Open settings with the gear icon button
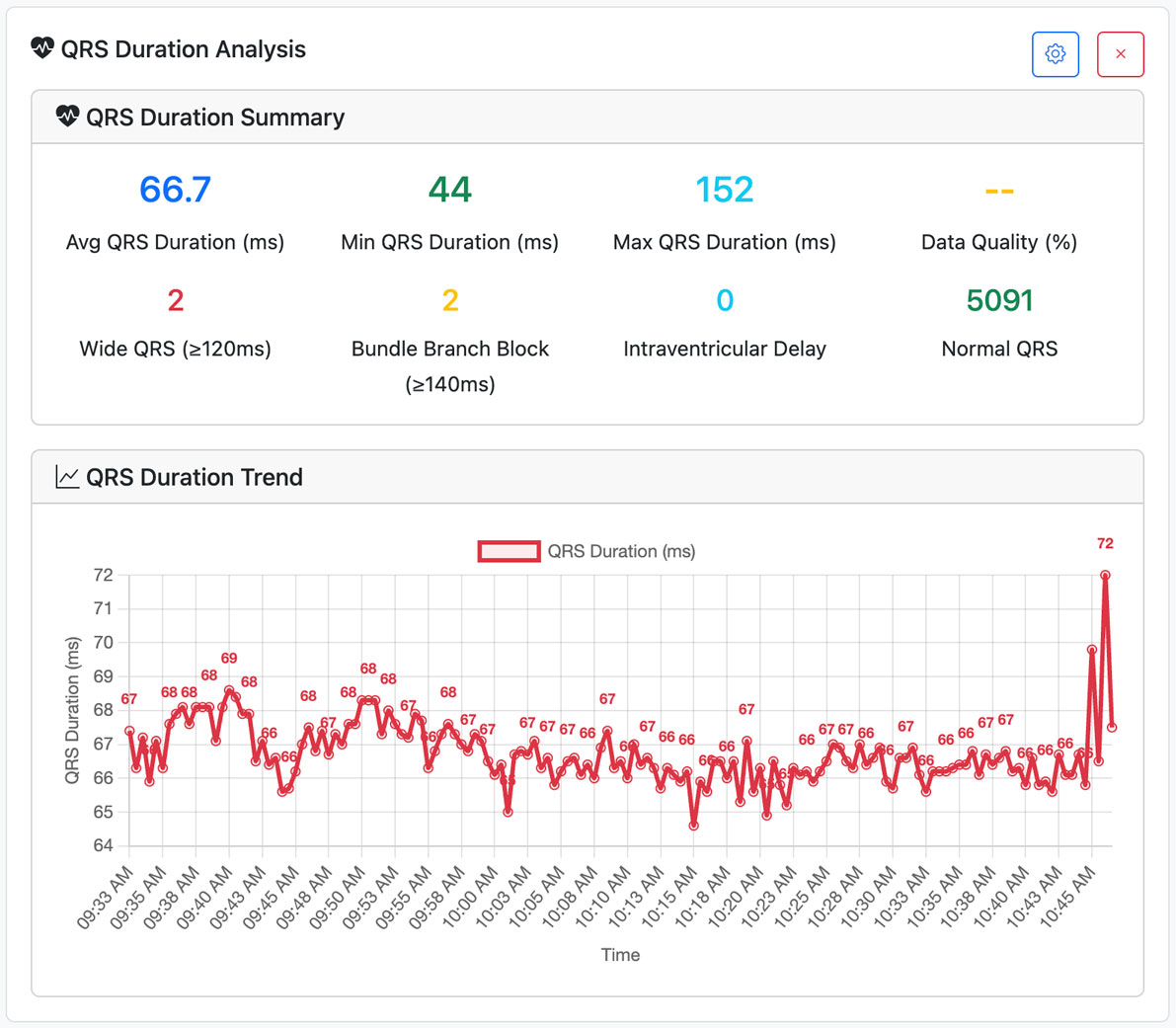 [x=1056, y=54]
